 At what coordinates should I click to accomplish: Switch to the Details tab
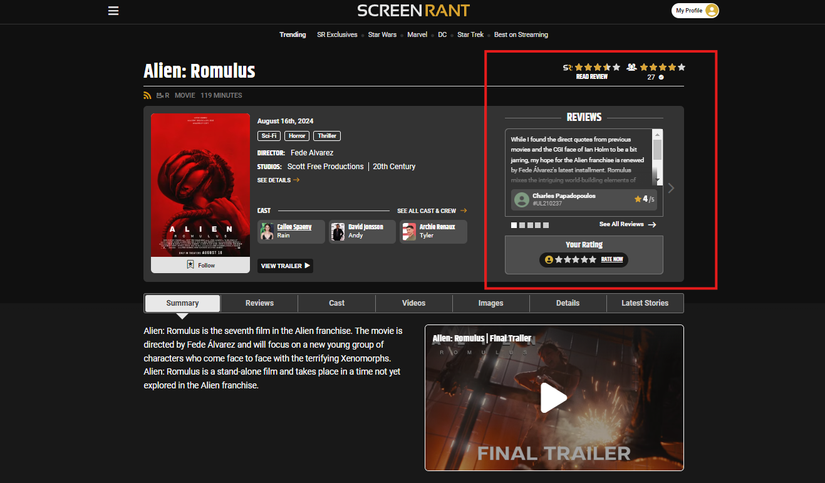point(568,303)
